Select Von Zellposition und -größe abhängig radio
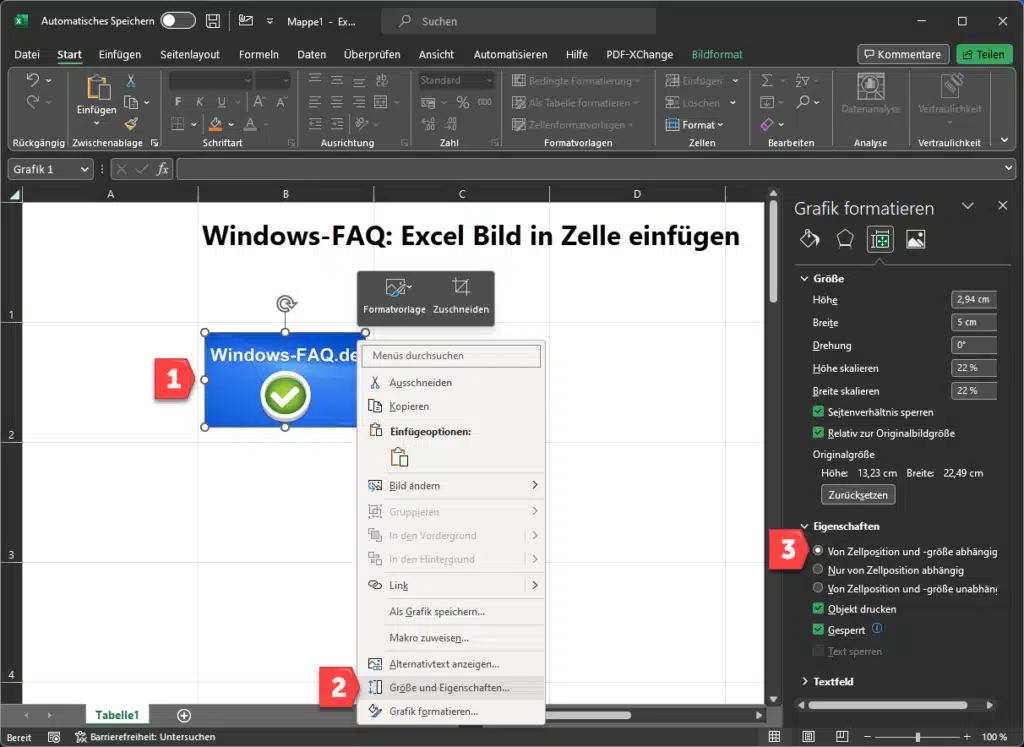Viewport: 1024px width, 747px height. (818, 550)
